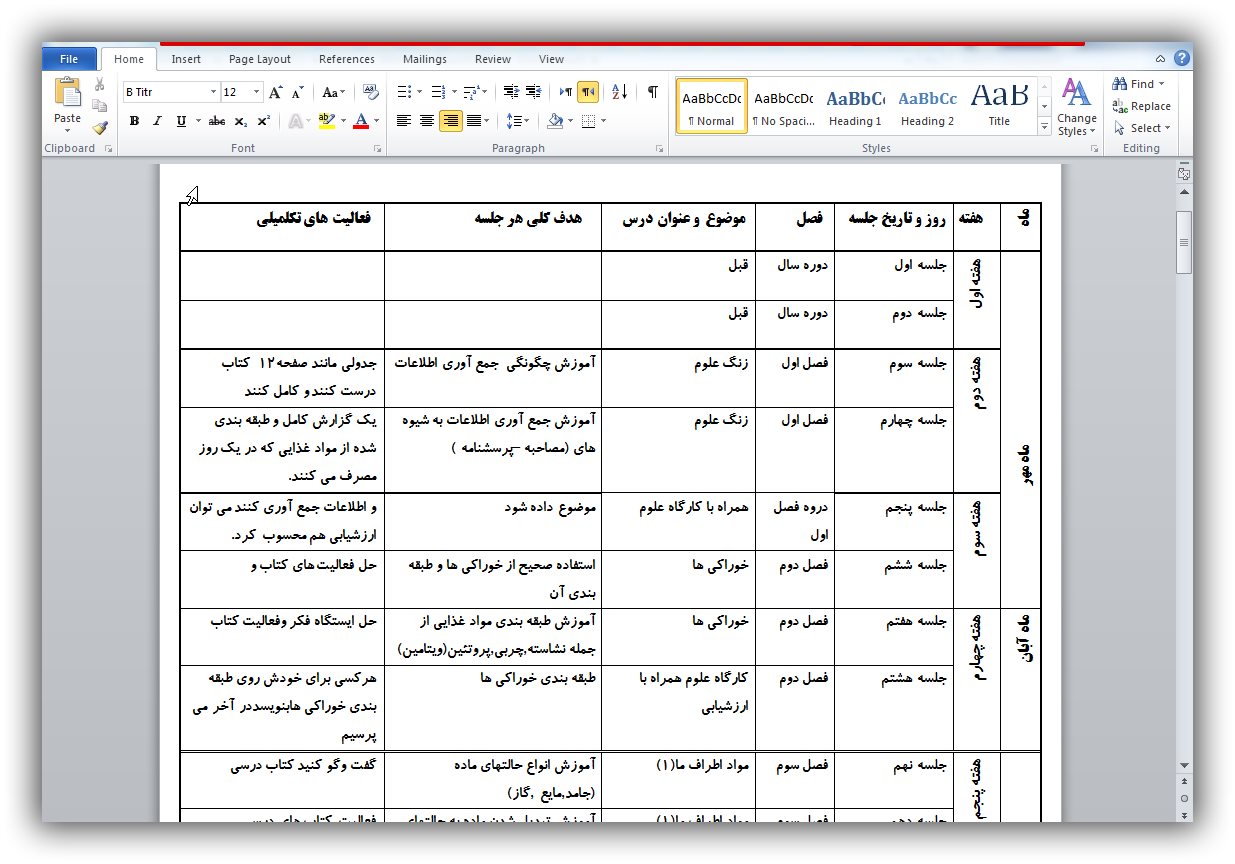Toggle italic formatting
Viewport: 1235px width, 864px height.
pos(157,121)
